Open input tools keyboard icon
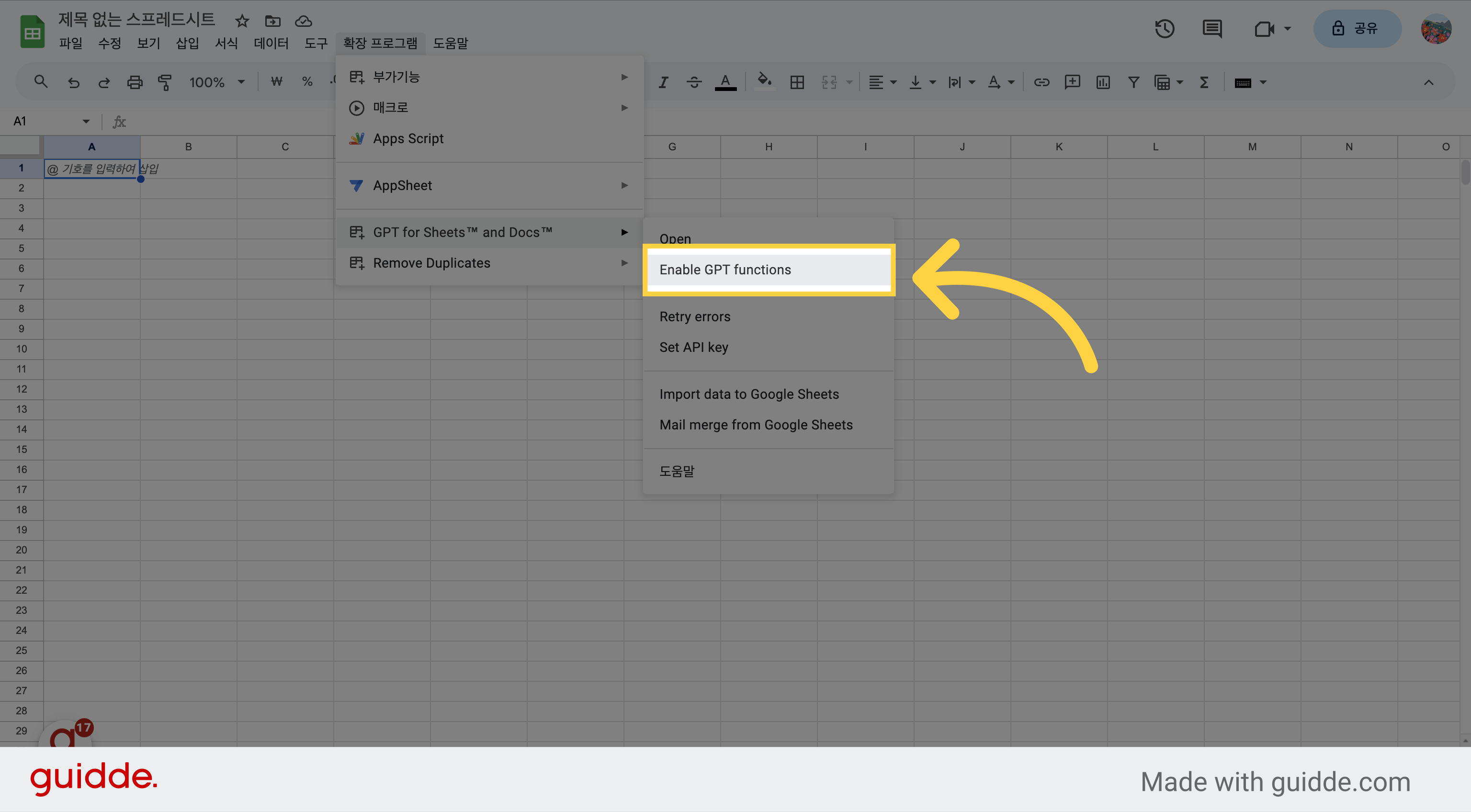The image size is (1471, 812). [x=1243, y=83]
